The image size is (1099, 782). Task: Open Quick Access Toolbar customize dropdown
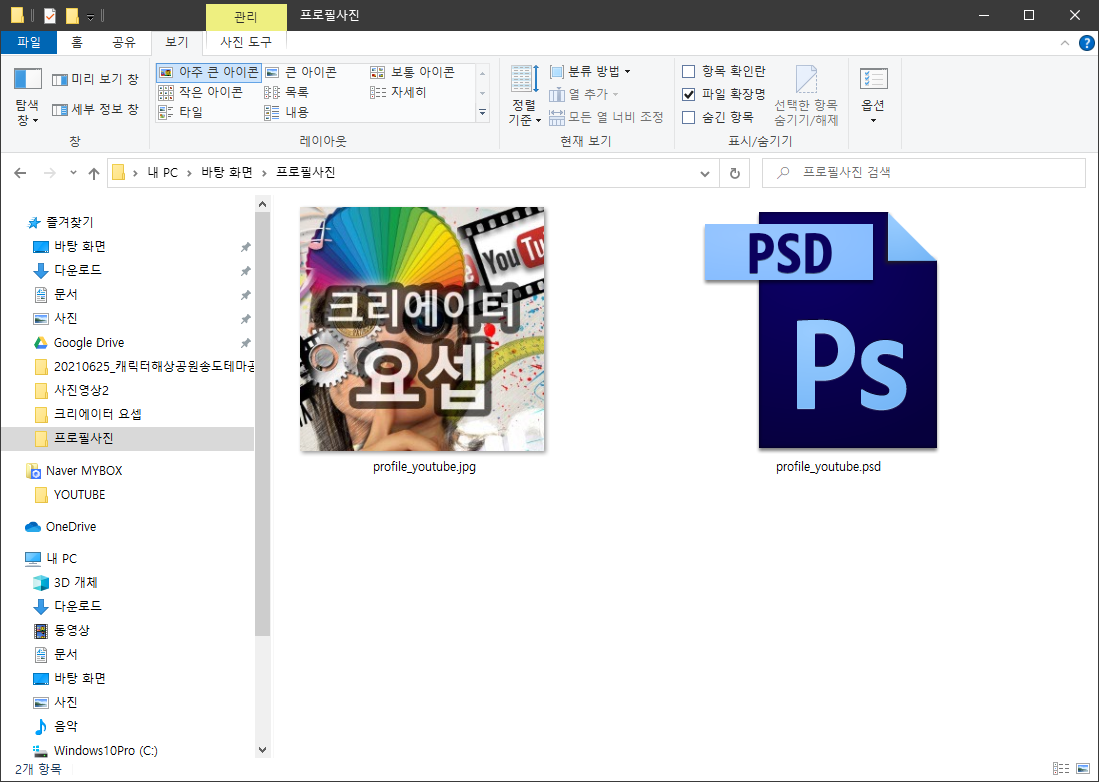pos(90,16)
